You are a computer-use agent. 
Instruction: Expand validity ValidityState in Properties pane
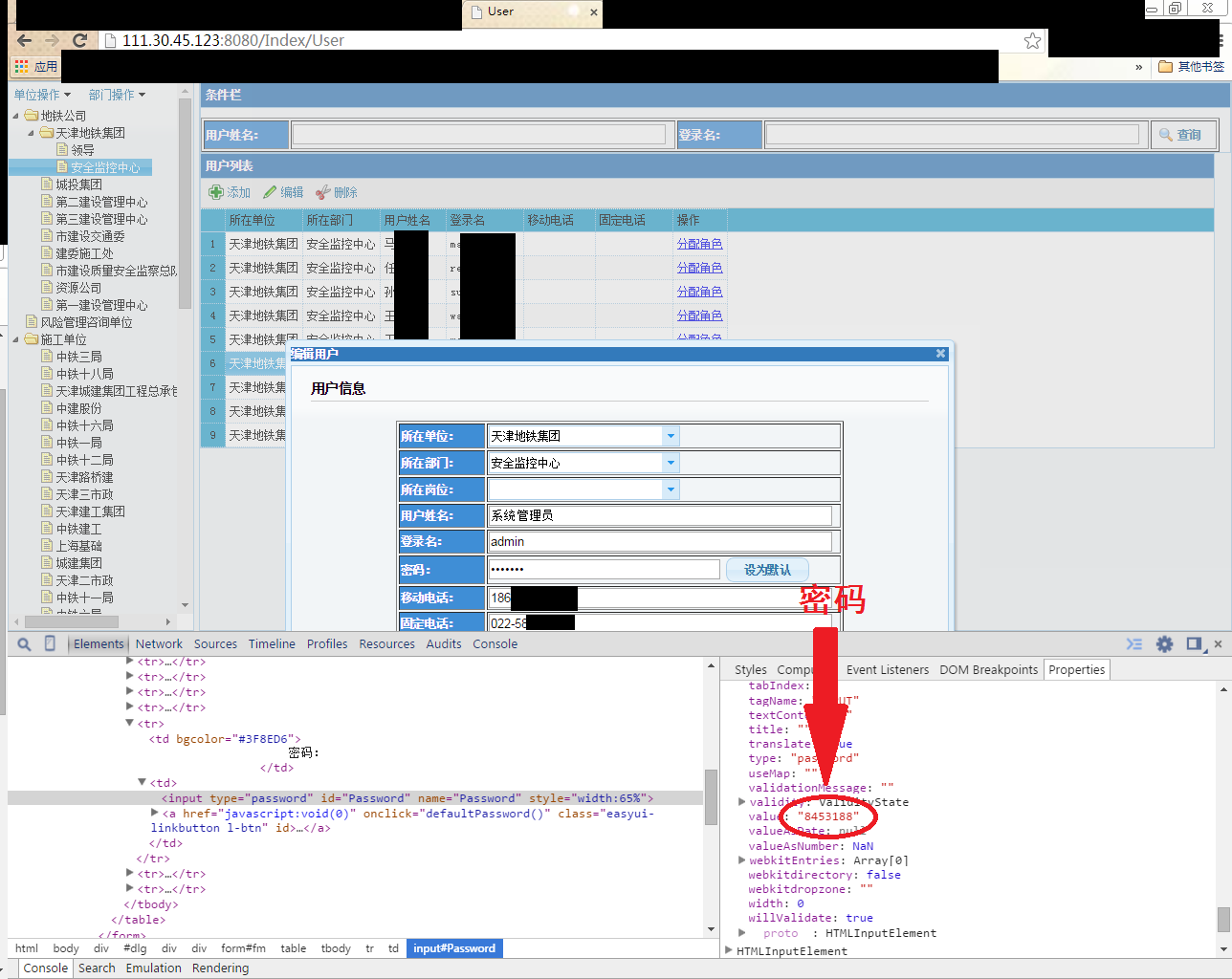click(x=742, y=801)
